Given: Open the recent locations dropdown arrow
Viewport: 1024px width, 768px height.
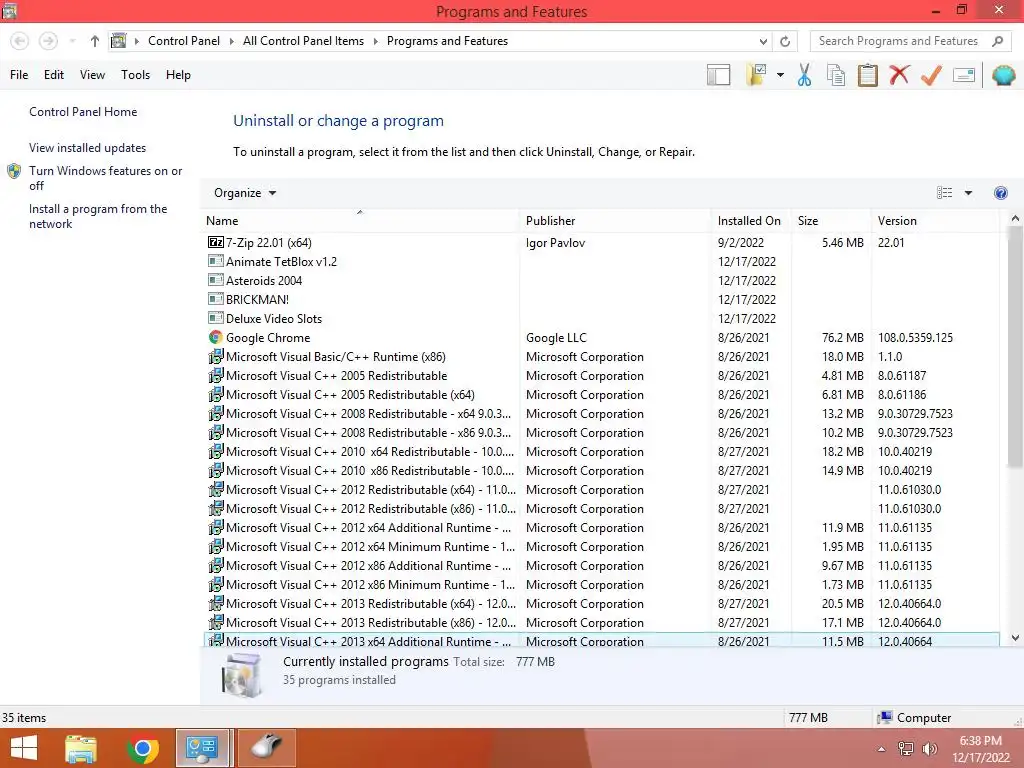Looking at the screenshot, I should click(72, 41).
